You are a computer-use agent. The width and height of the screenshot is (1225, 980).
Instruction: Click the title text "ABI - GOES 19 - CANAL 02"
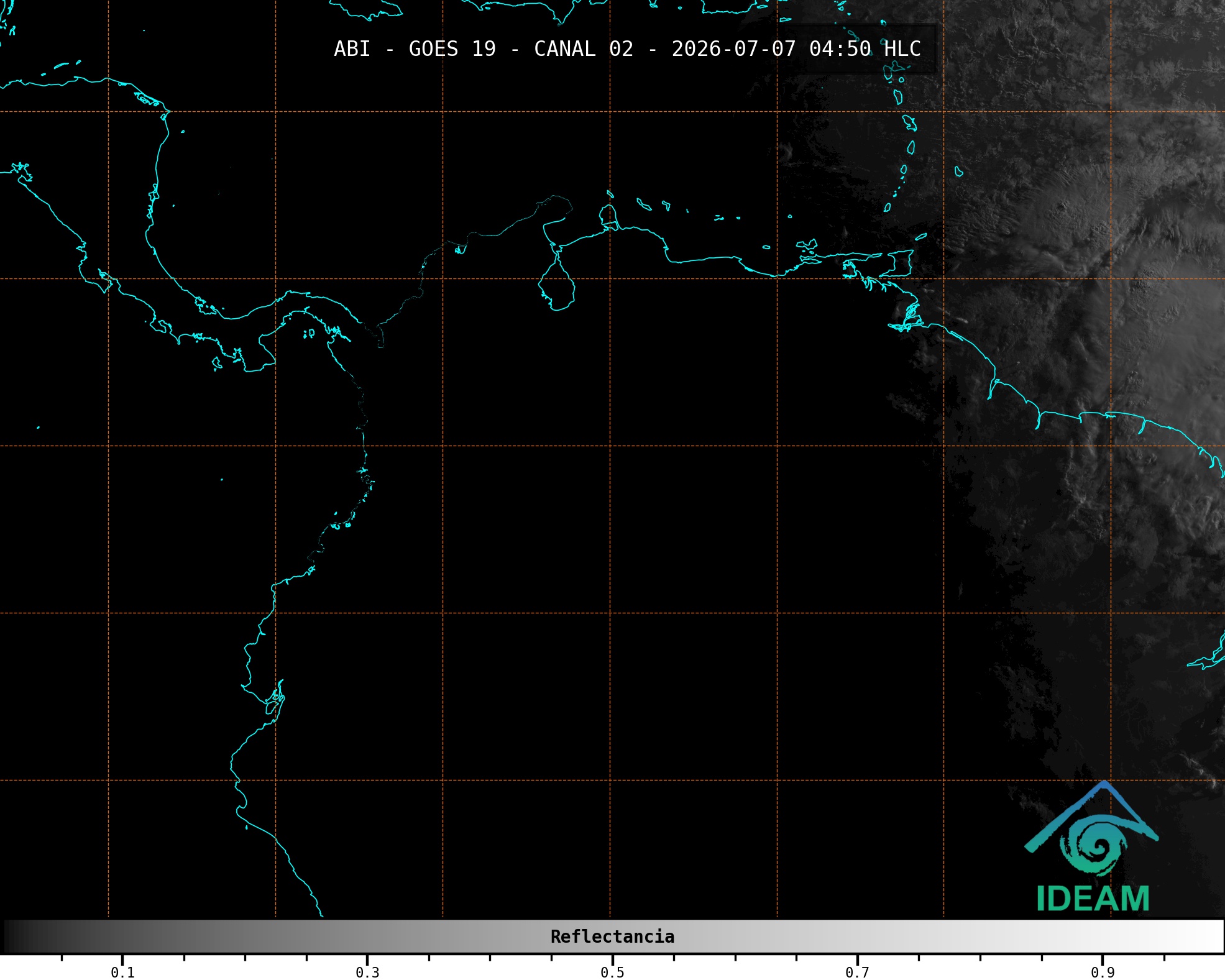coord(484,49)
